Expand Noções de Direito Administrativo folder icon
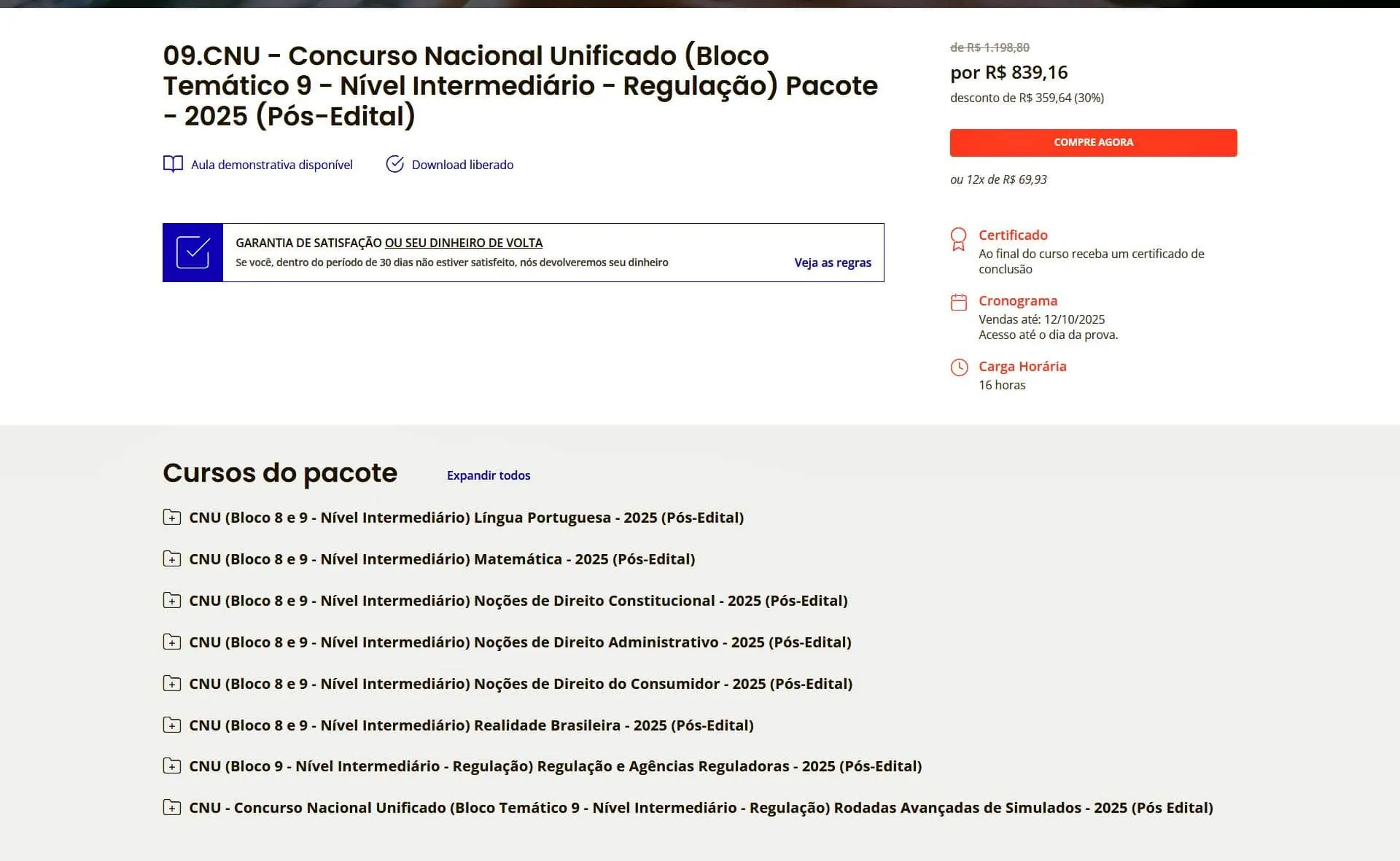This screenshot has width=1400, height=861. [x=172, y=642]
